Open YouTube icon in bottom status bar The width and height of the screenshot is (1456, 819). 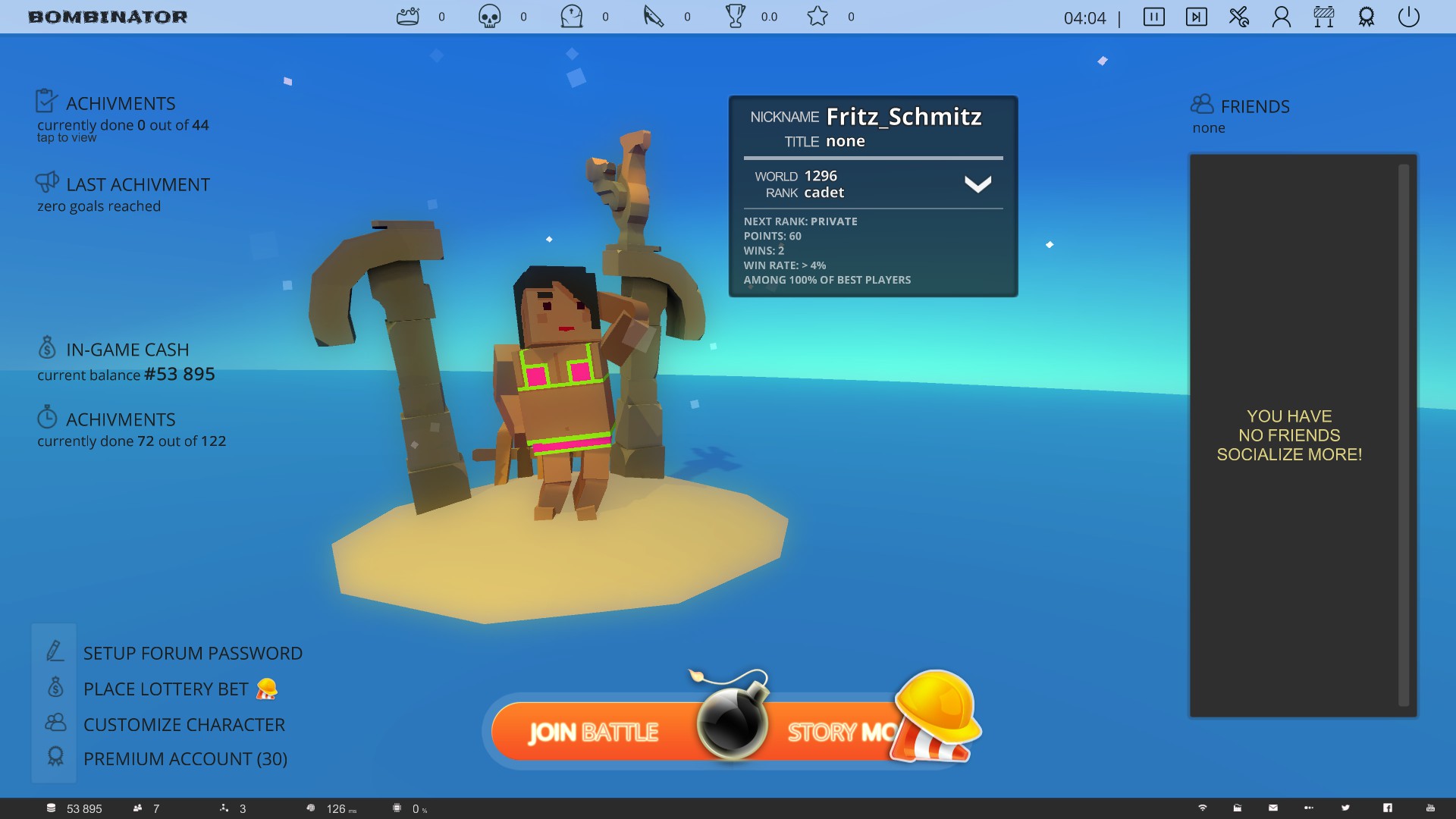(x=1430, y=808)
